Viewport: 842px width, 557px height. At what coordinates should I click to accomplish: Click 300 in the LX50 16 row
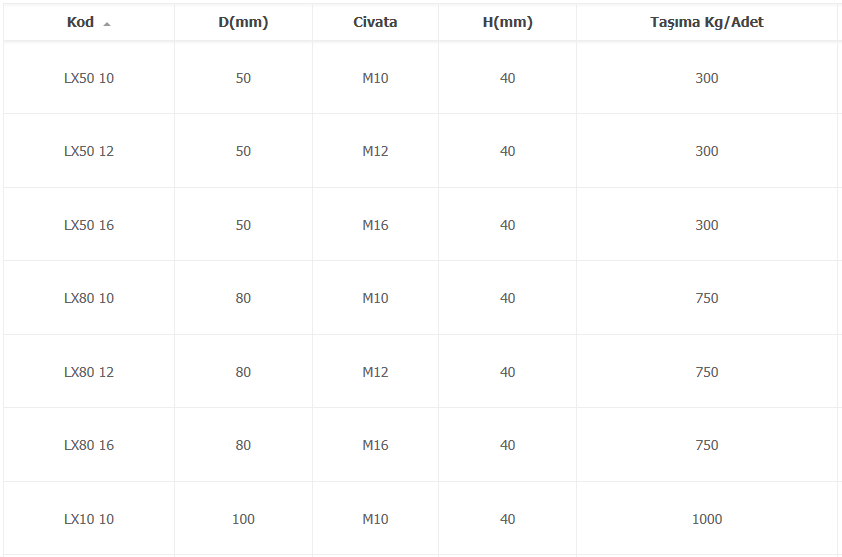pyautogui.click(x=707, y=225)
